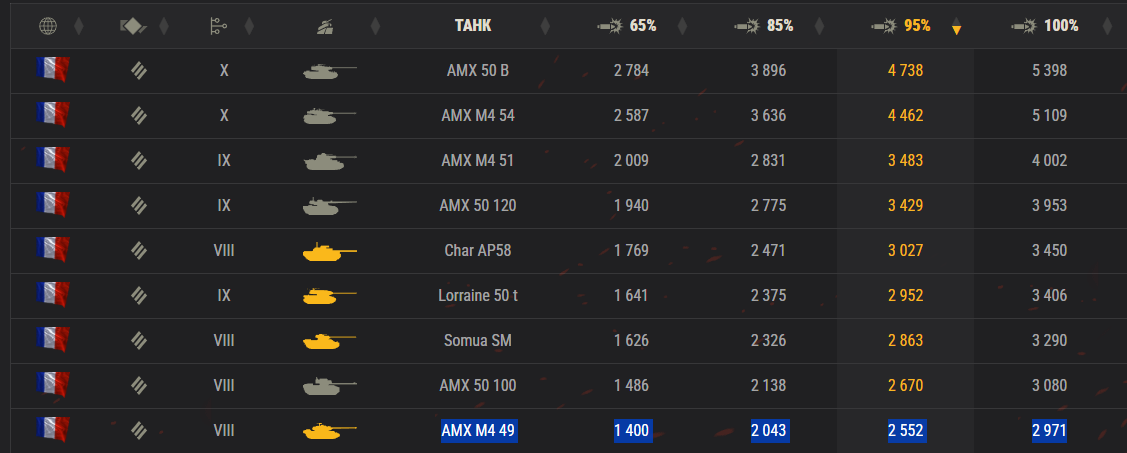Click heavy tank class icon in AMX 50 B row
This screenshot has height=453, width=1127.
point(139,70)
